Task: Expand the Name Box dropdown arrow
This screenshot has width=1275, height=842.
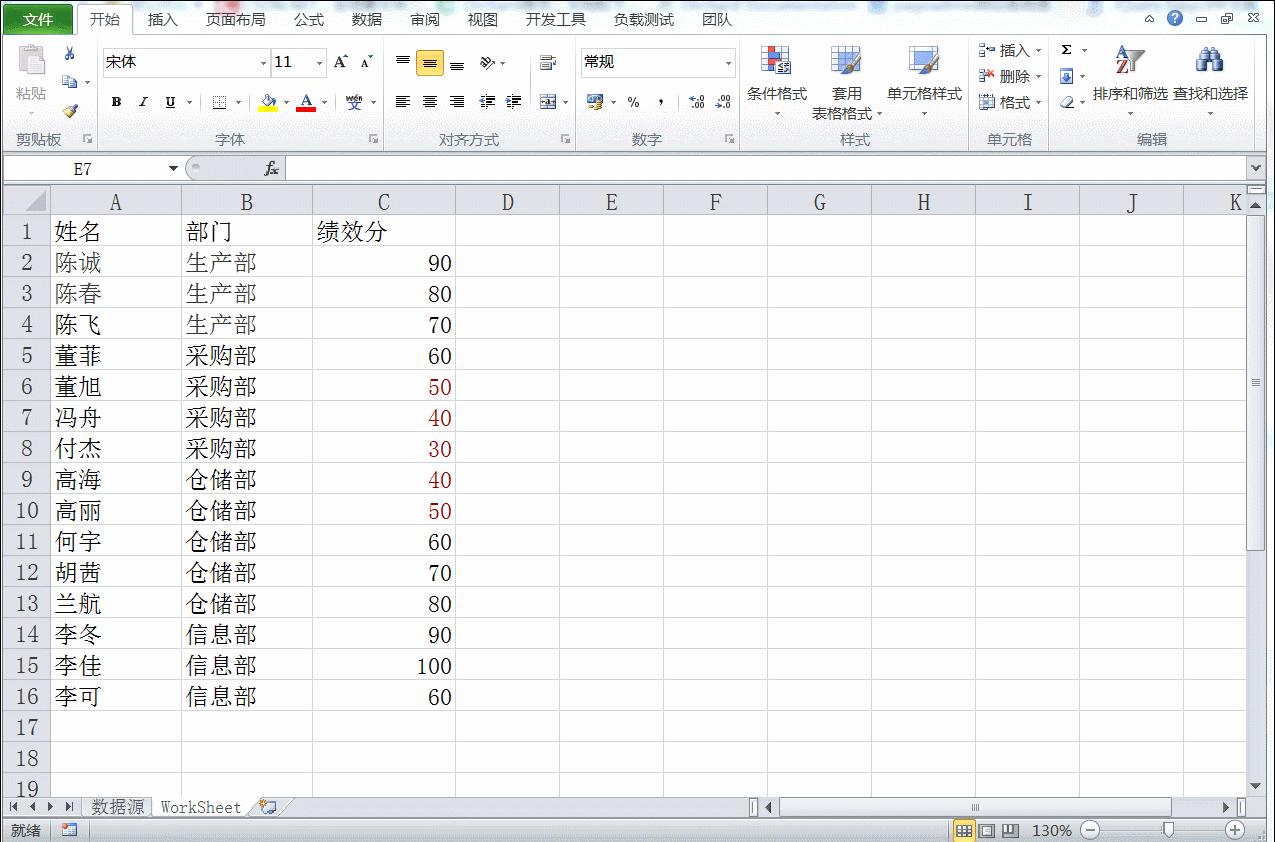Action: point(173,169)
